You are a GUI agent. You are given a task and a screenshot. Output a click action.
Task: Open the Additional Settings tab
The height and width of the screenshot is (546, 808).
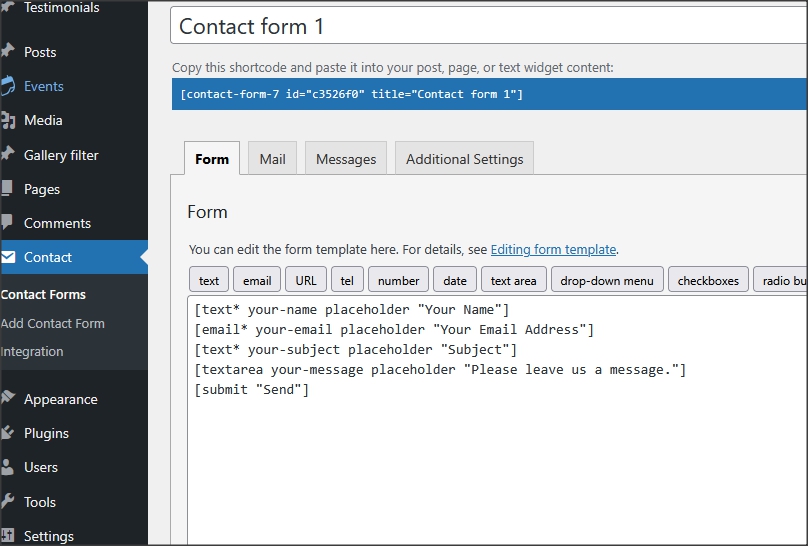click(464, 159)
